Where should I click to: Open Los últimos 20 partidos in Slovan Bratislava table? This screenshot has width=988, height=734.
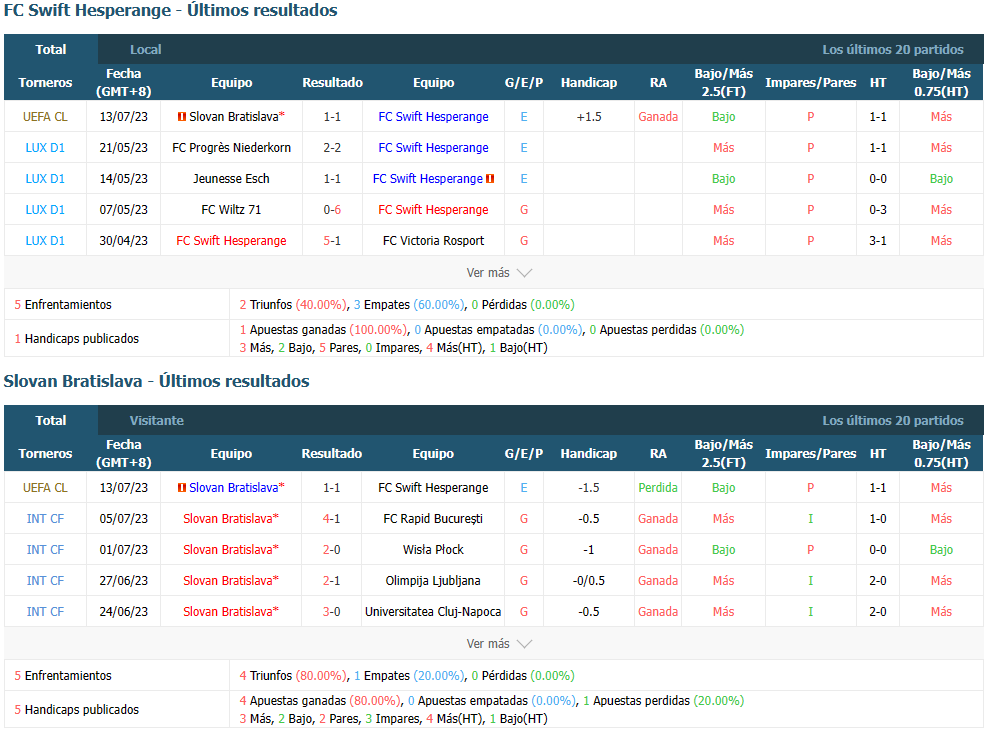(x=892, y=420)
